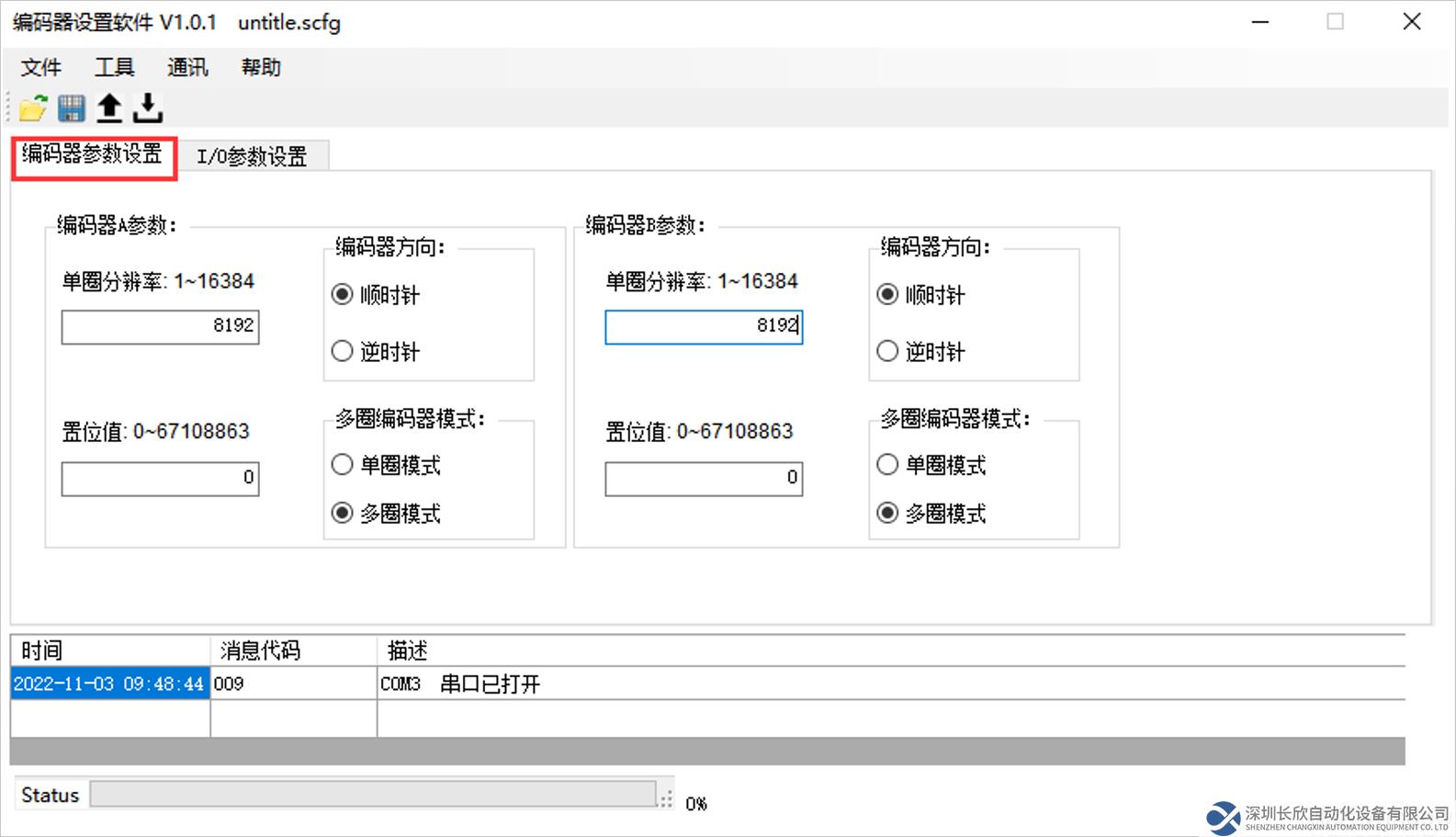Viewport: 1456px width, 837px height.
Task: Select 逆时针 direction for encoder A
Action: point(343,351)
